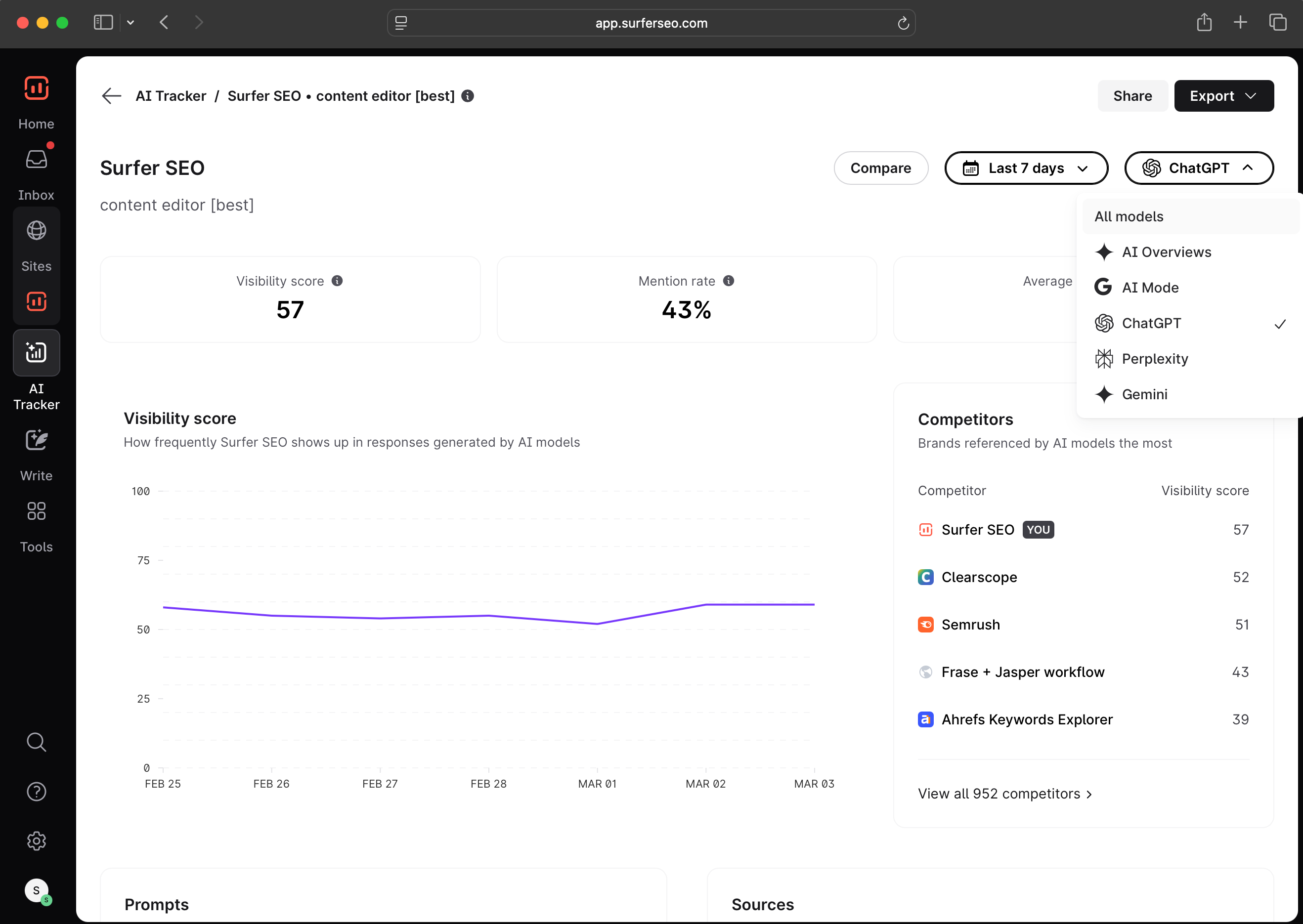Screen dimensions: 1303x924
Task: Open the help question mark icon
Action: [36, 792]
